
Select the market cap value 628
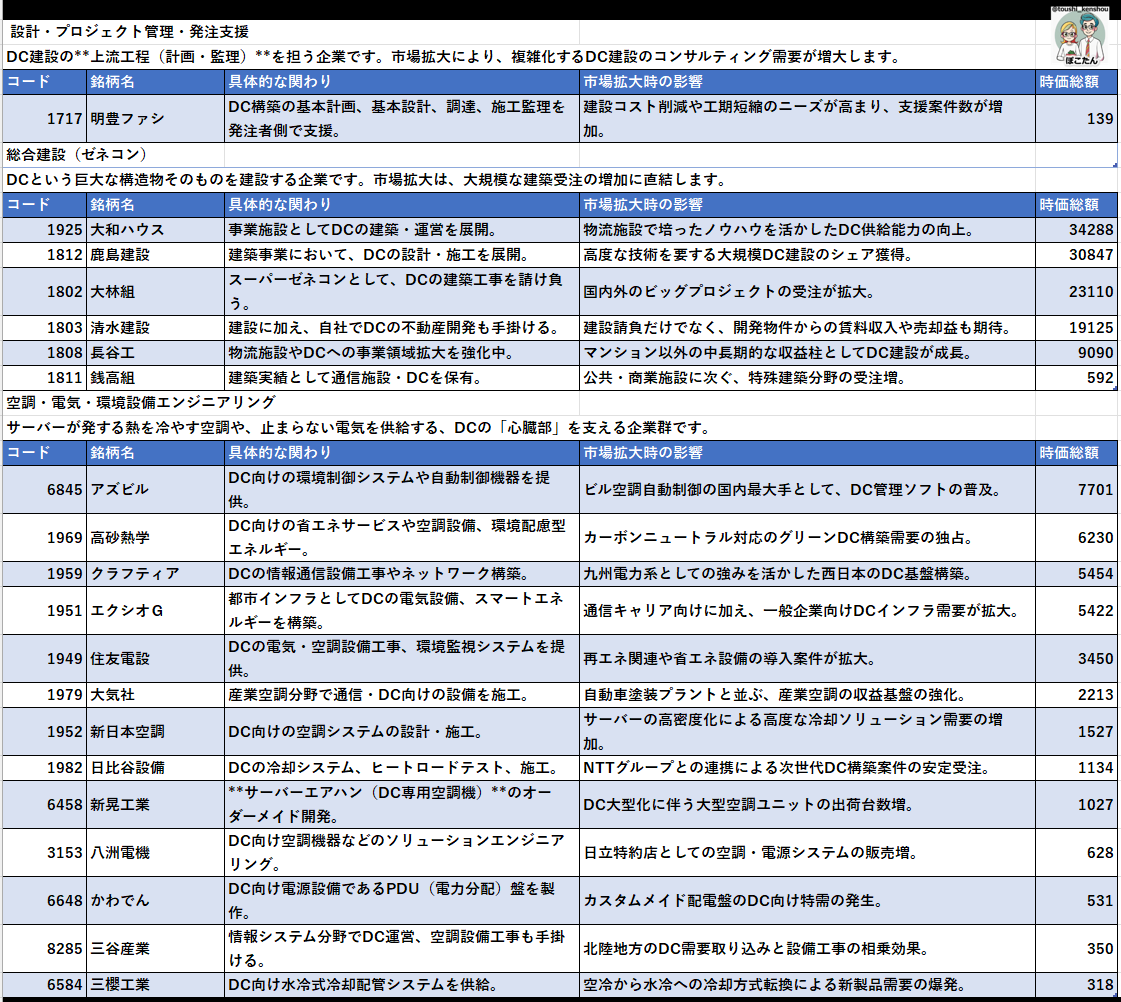tap(1076, 853)
